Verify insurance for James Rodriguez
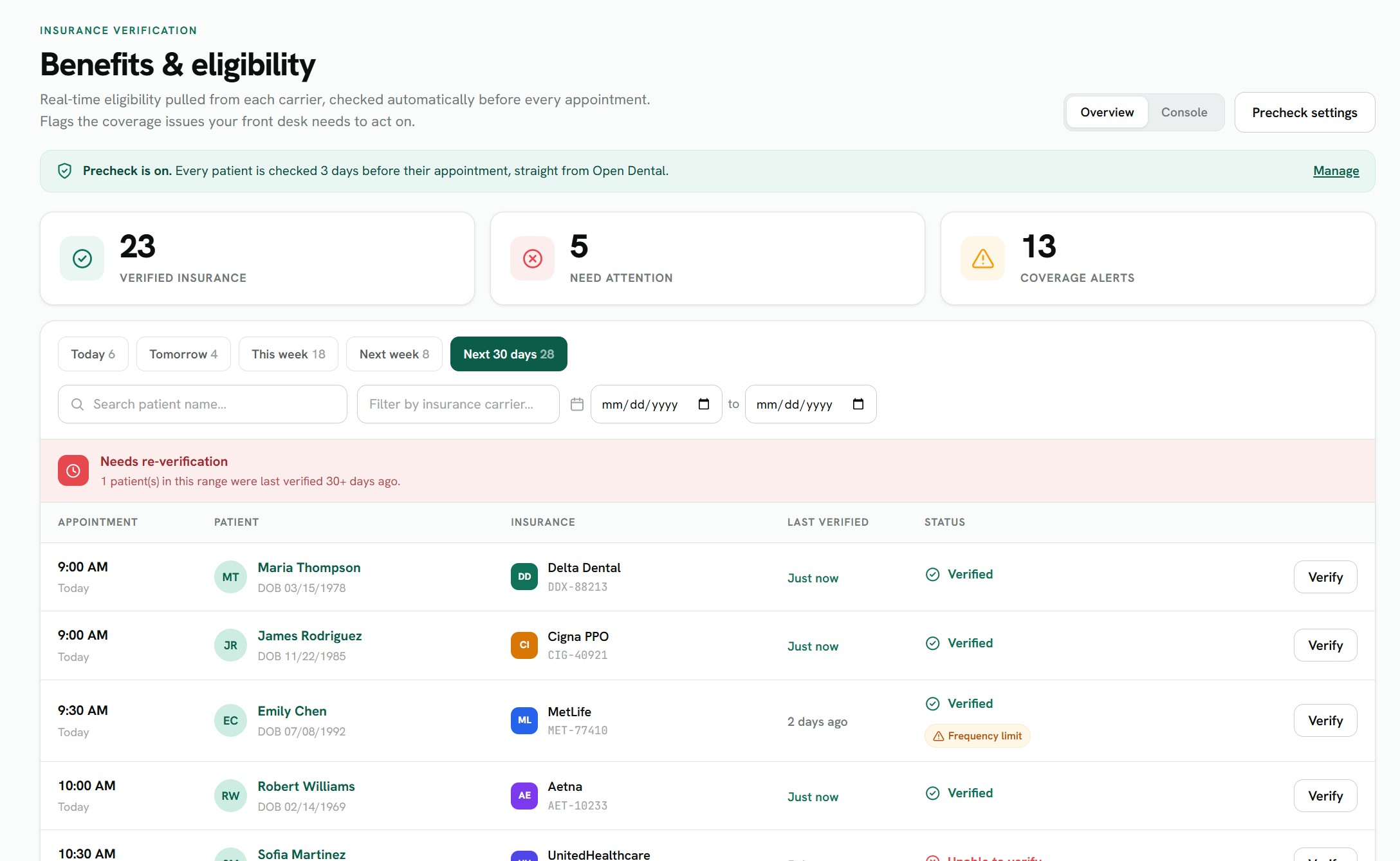This screenshot has width=1400, height=861. [x=1325, y=645]
